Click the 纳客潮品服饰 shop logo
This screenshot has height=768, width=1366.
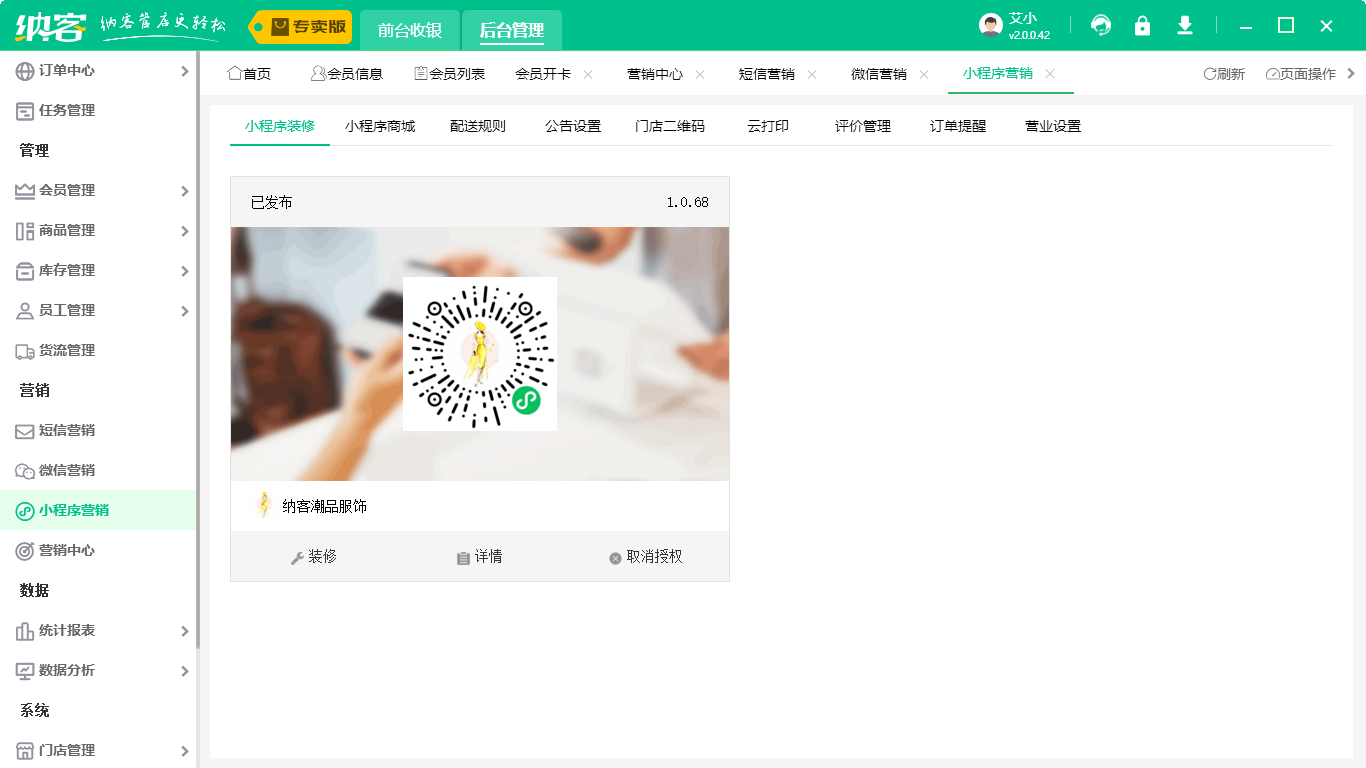264,505
